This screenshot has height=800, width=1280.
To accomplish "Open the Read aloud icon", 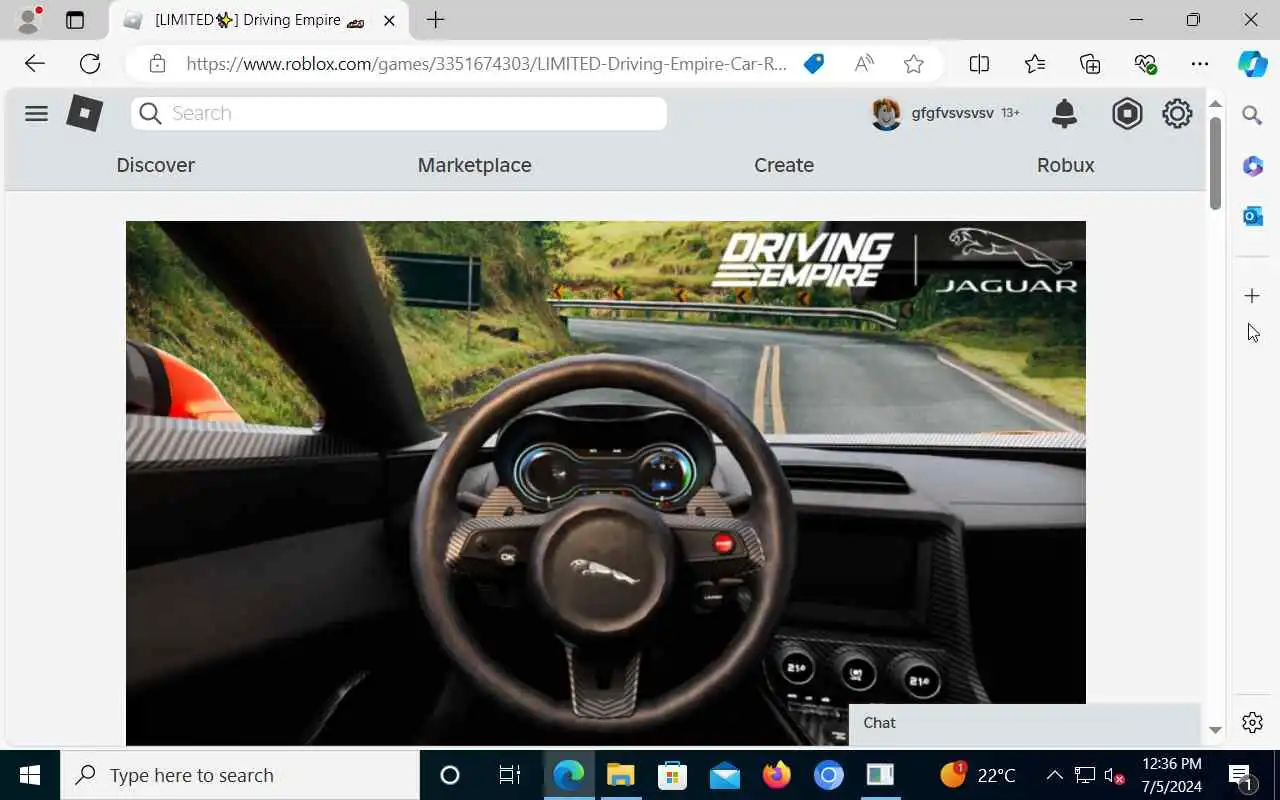I will (x=864, y=64).
